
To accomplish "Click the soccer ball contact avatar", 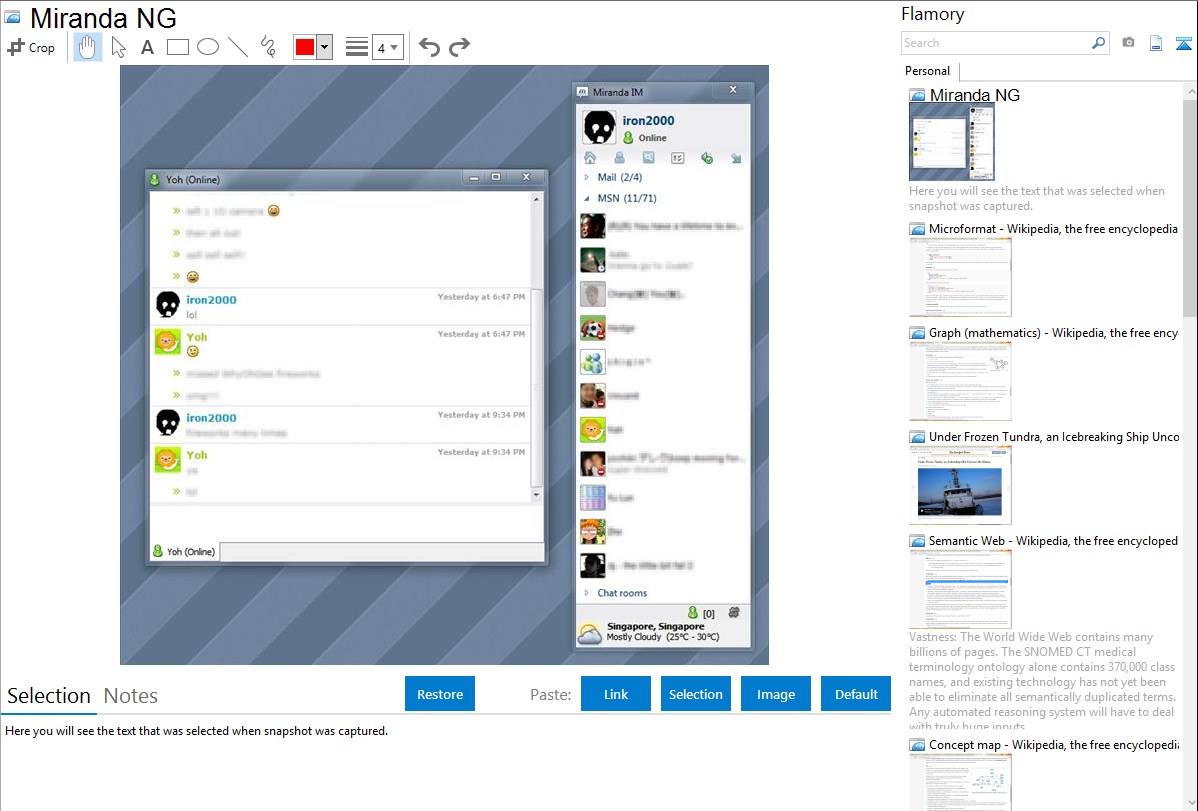I will (592, 329).
